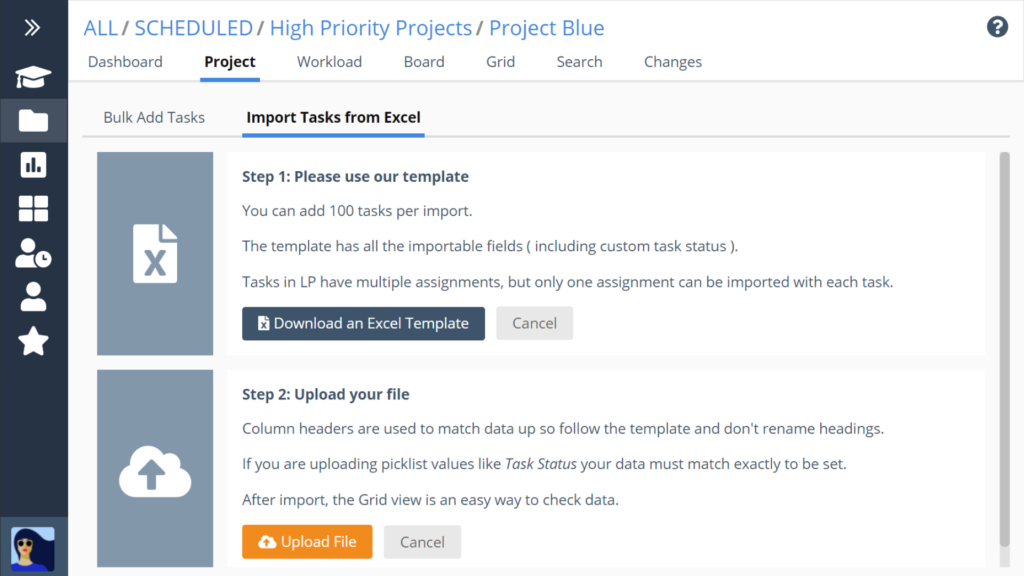The height and width of the screenshot is (576, 1024).
Task: Open the Changes tab
Action: point(673,61)
